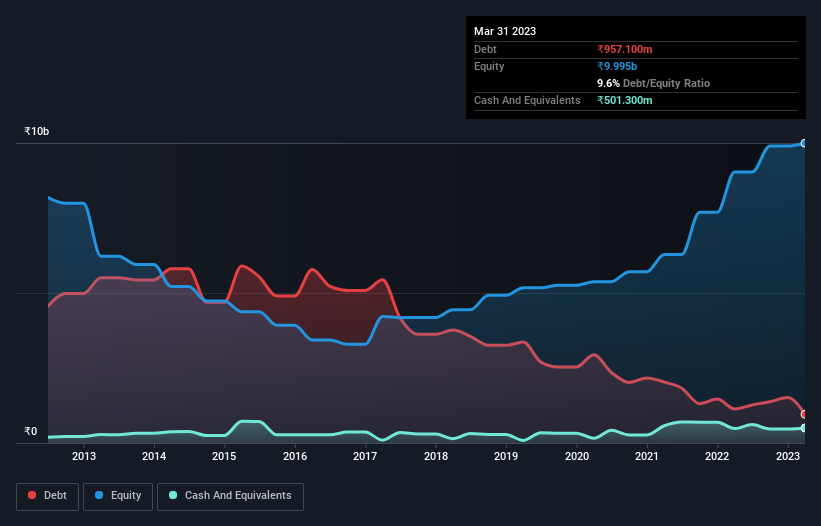Viewport: 821px width, 526px height.
Task: Click the 9.6% Debt/Equity Ratio text
Action: coord(653,83)
